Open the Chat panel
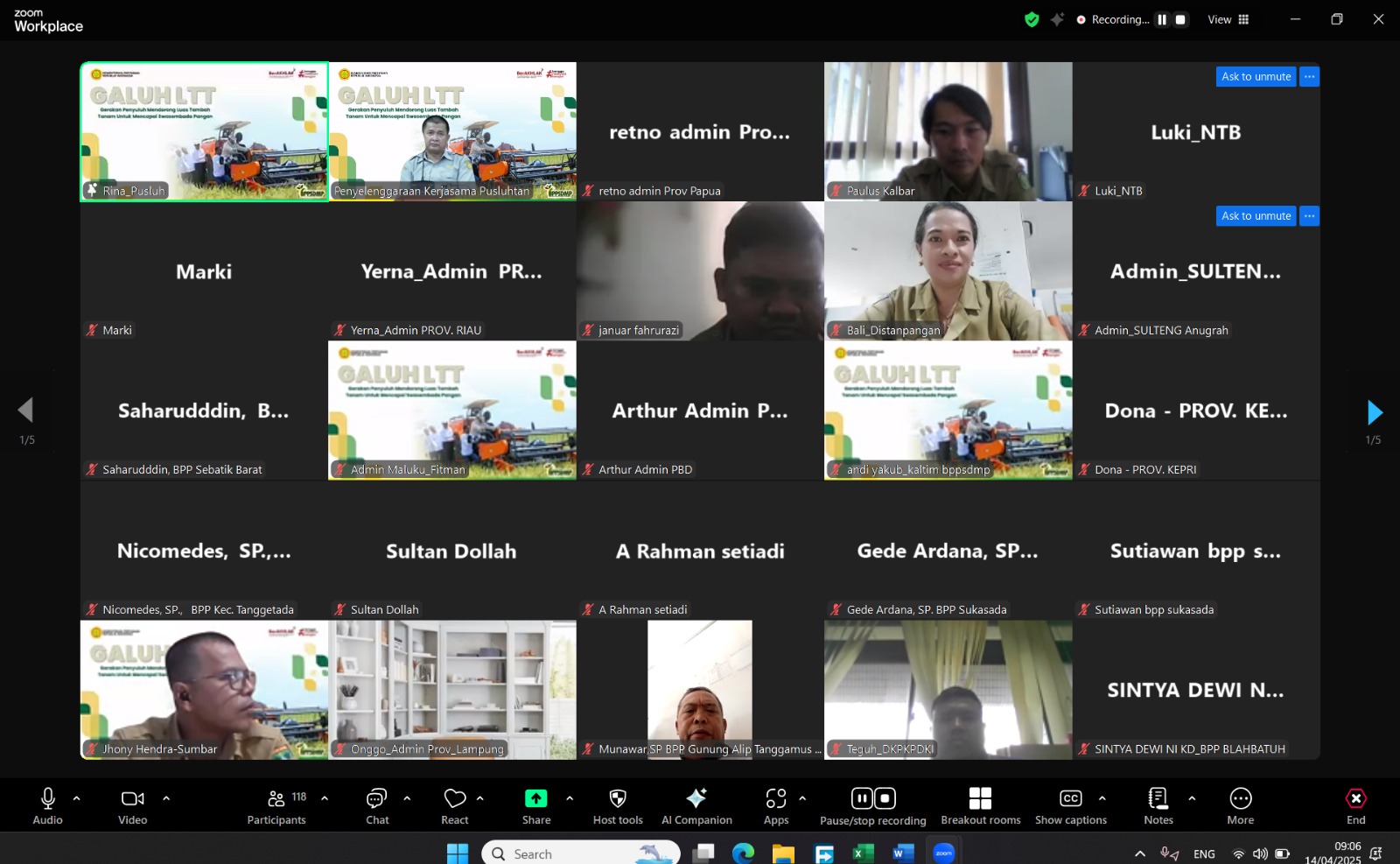This screenshot has height=864, width=1400. point(377,805)
